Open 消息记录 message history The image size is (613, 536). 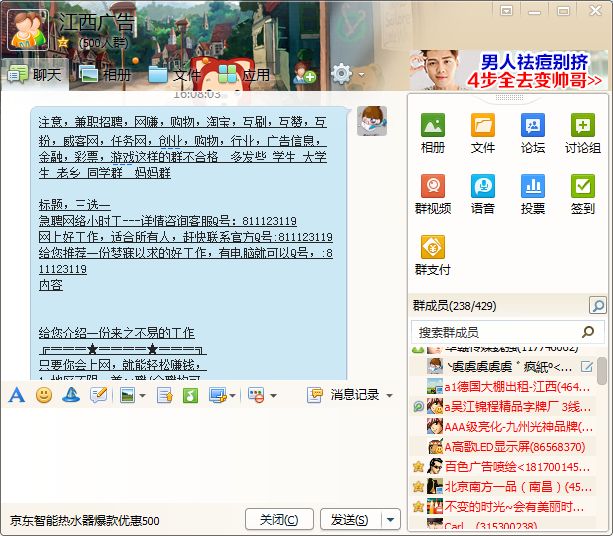pyautogui.click(x=344, y=395)
